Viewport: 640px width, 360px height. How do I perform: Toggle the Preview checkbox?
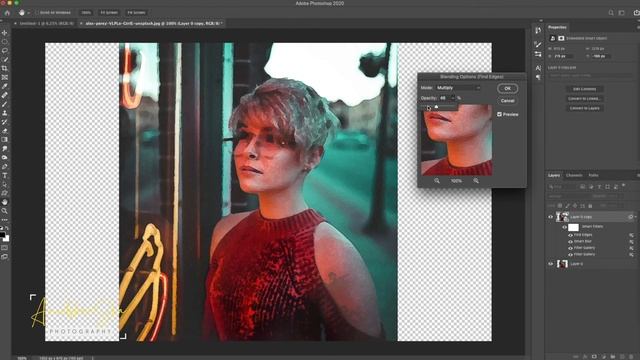tap(499, 114)
